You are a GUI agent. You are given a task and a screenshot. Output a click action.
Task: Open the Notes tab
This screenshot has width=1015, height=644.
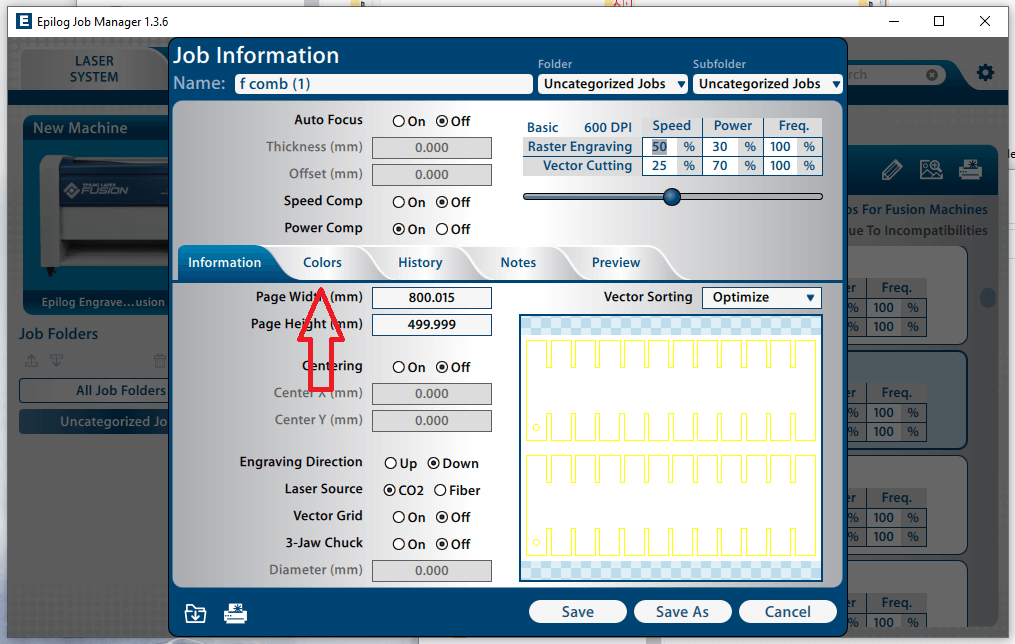518,263
